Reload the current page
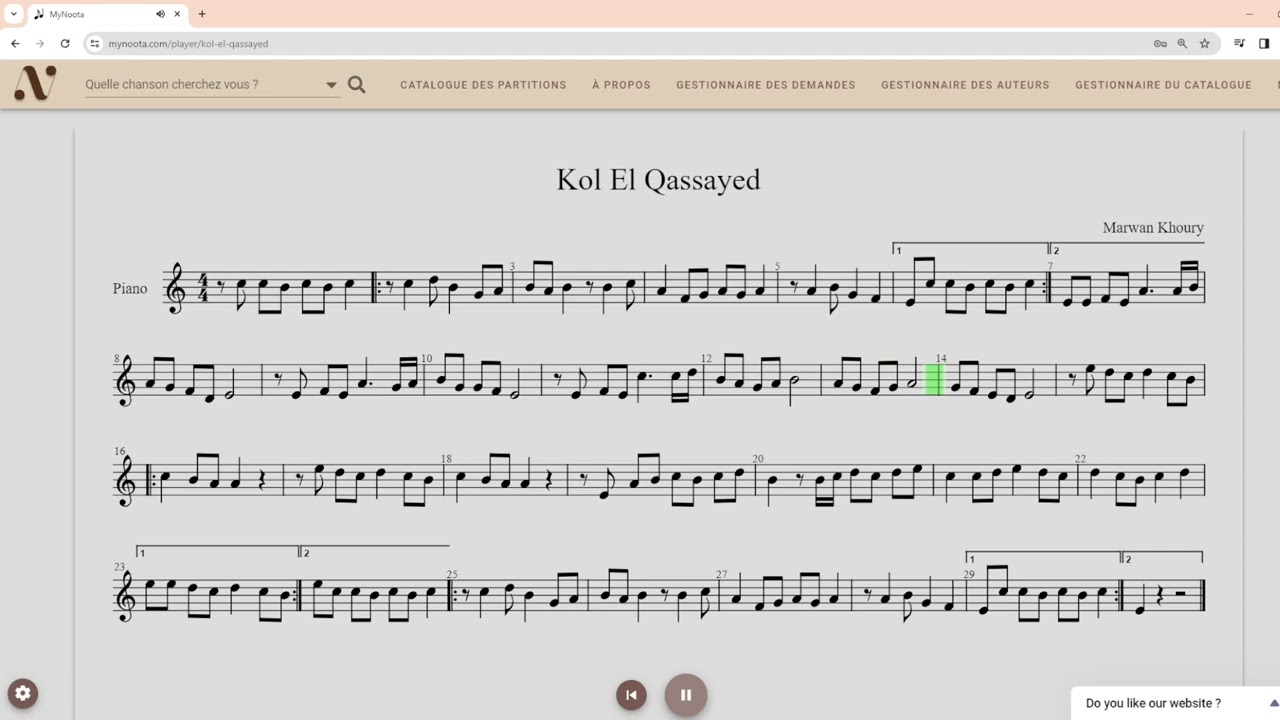 [x=65, y=43]
